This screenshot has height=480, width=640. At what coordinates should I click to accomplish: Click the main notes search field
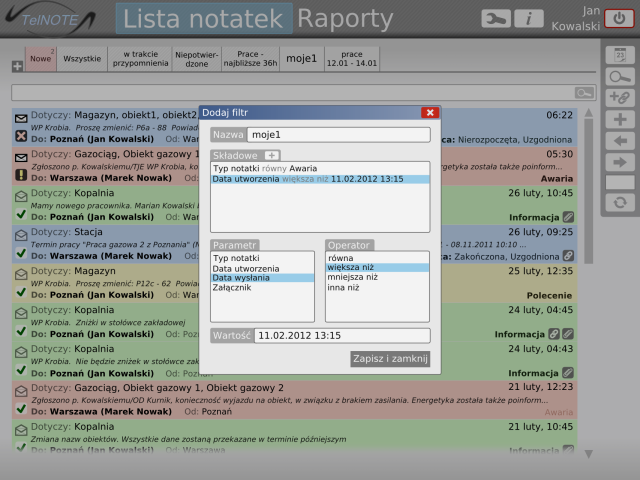point(292,93)
